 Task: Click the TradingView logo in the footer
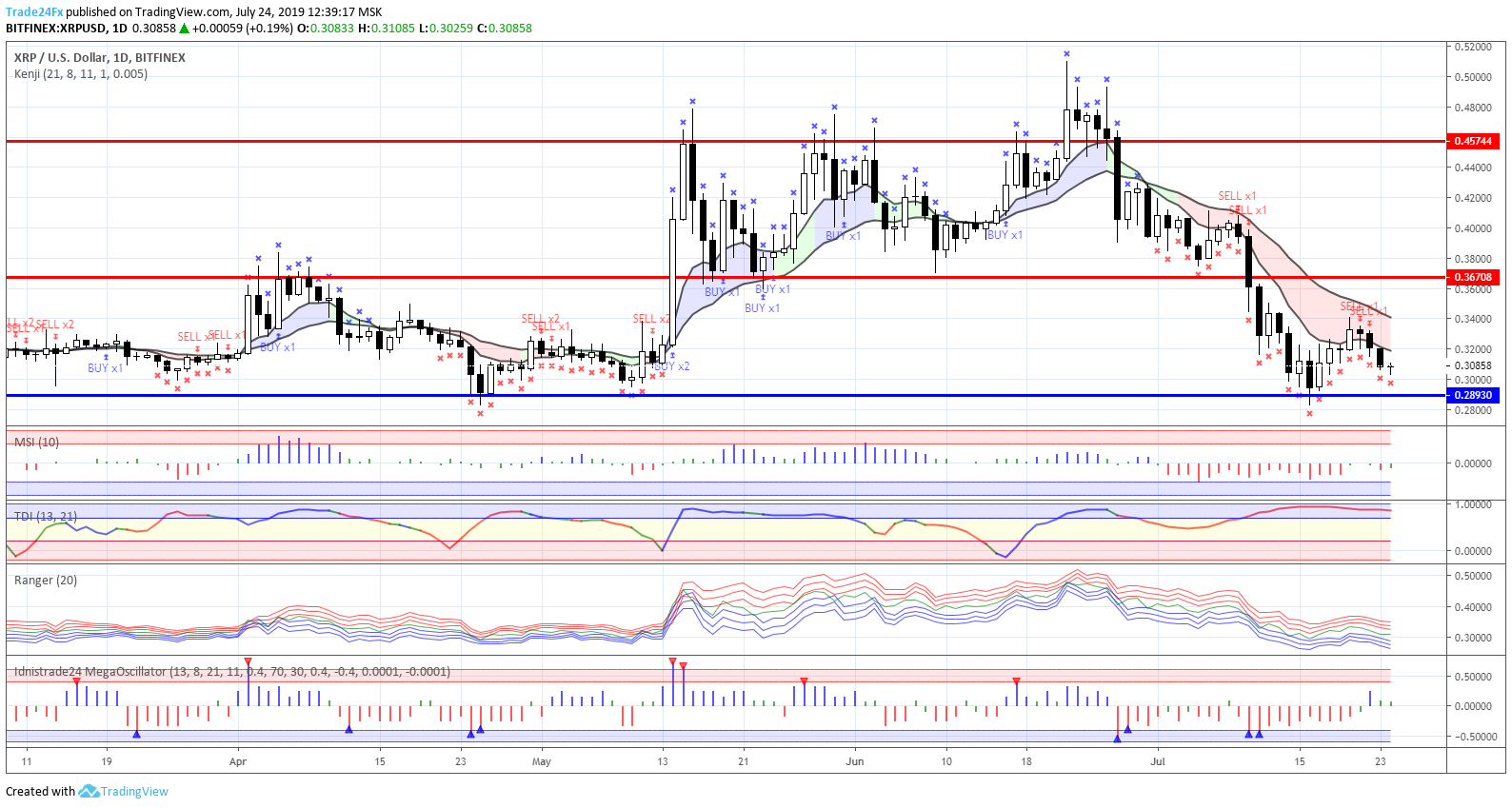click(x=89, y=791)
